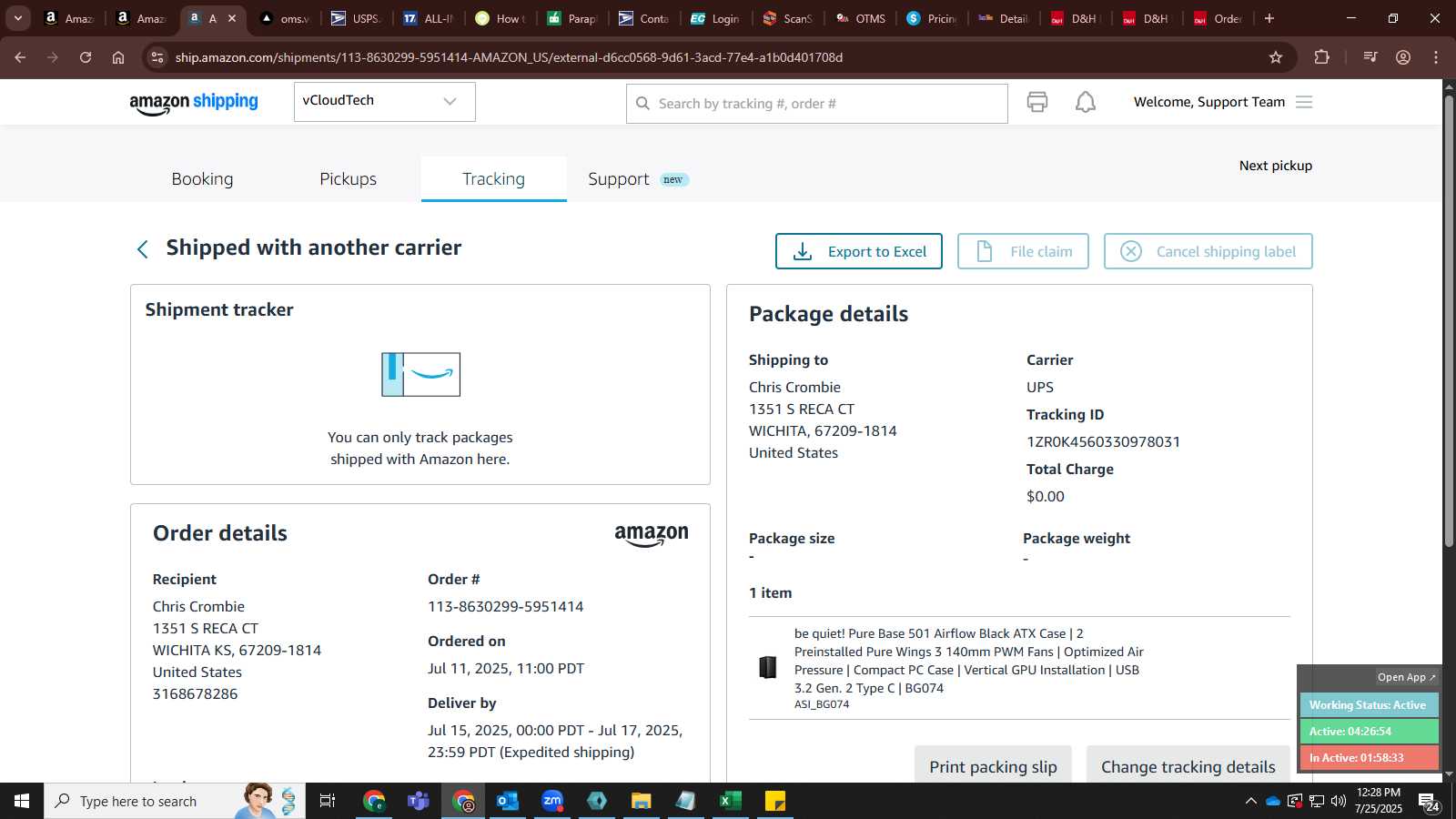
Task: Open a new browser tab
Action: pos(1269,18)
